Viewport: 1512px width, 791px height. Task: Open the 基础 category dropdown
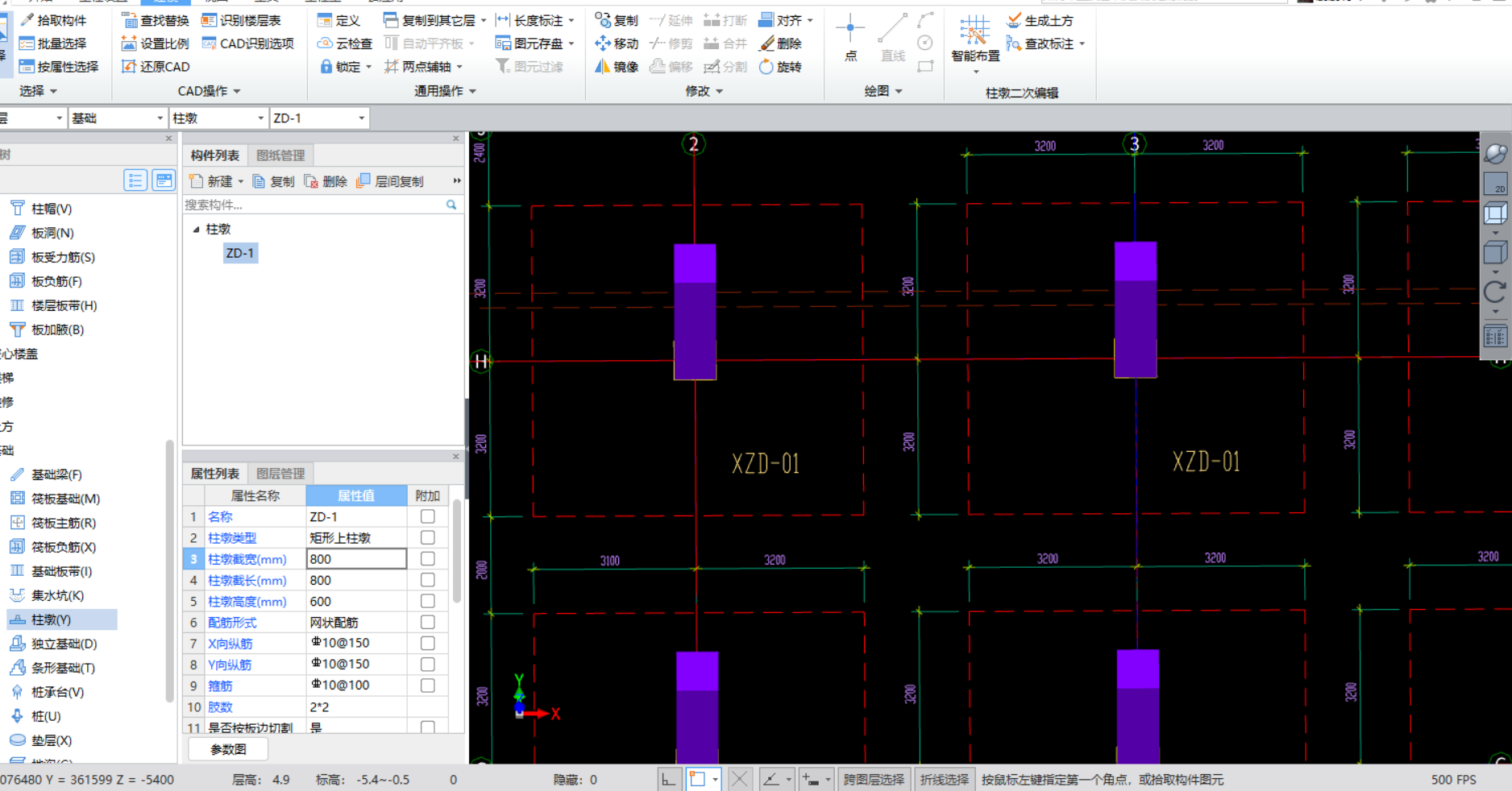117,118
